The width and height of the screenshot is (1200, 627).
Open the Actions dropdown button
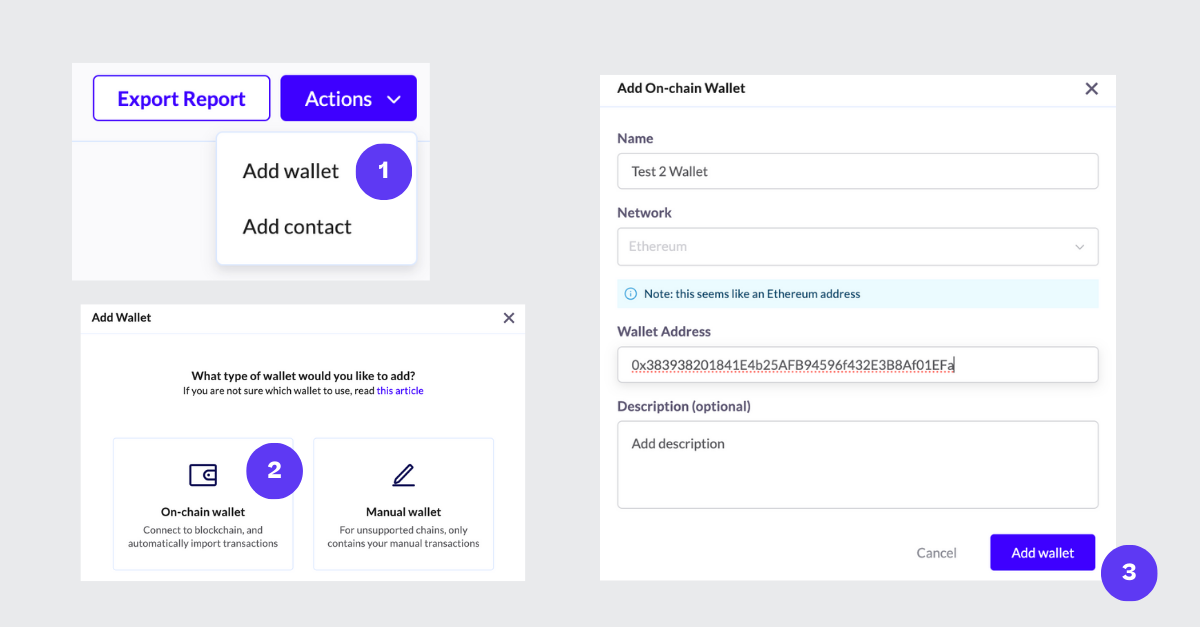pyautogui.click(x=348, y=98)
